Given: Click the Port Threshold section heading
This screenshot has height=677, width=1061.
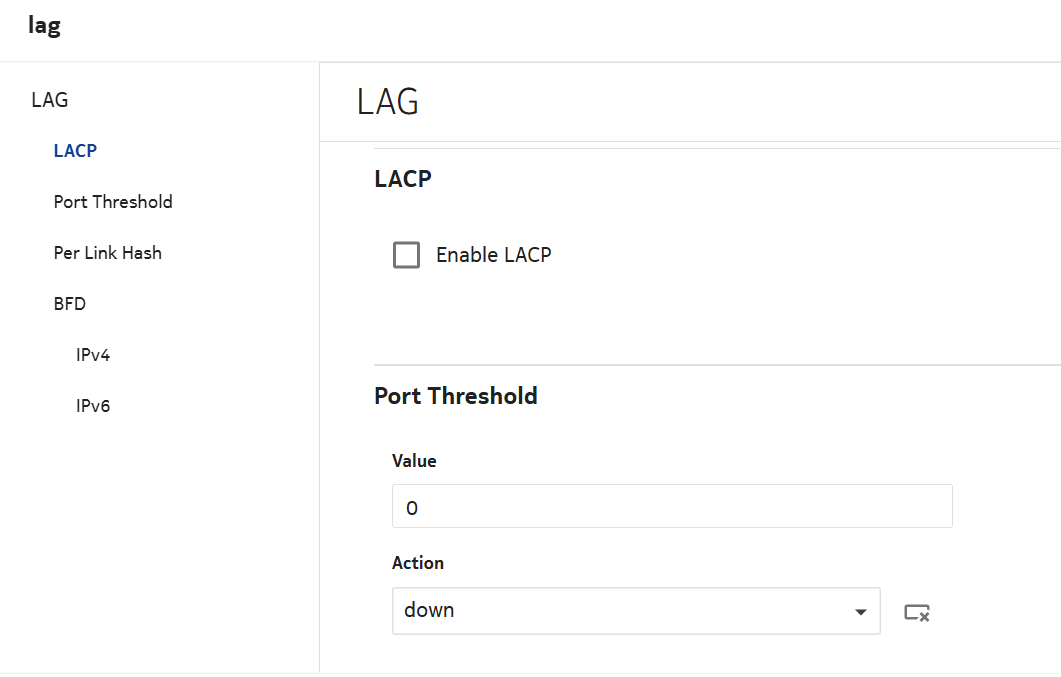Looking at the screenshot, I should click(x=456, y=396).
